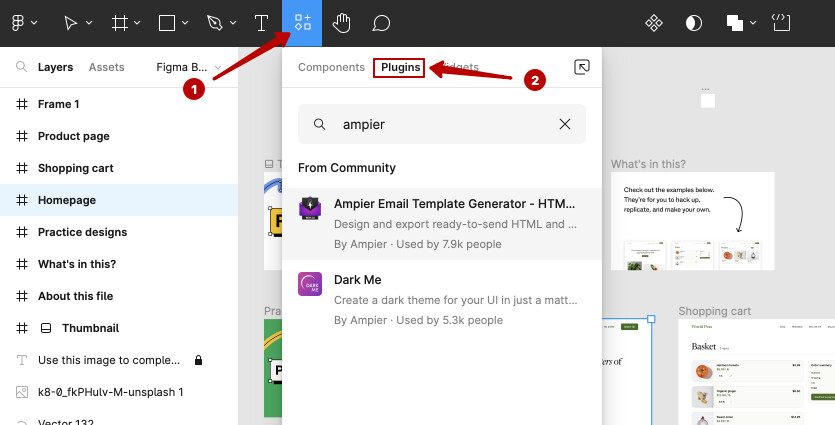Click the Shopping cart canvas frame label
835x425 pixels.
coord(715,311)
